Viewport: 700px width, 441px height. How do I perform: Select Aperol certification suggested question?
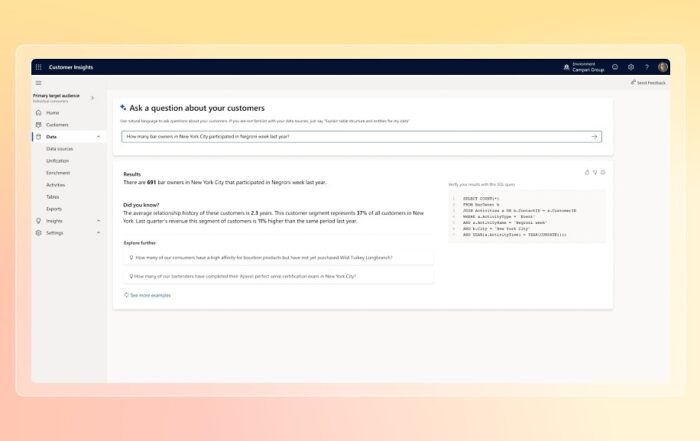[x=278, y=276]
